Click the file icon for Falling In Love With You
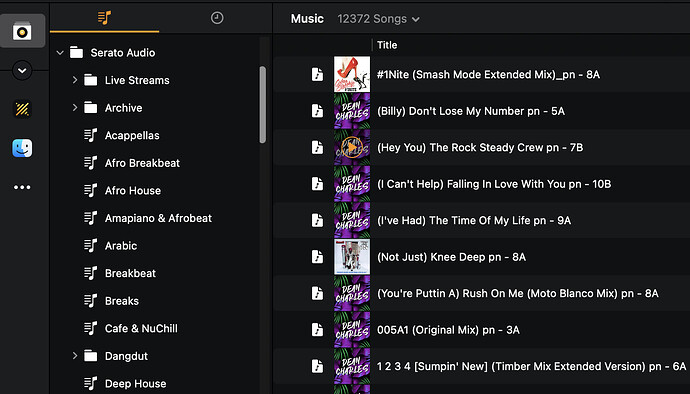 coord(317,184)
